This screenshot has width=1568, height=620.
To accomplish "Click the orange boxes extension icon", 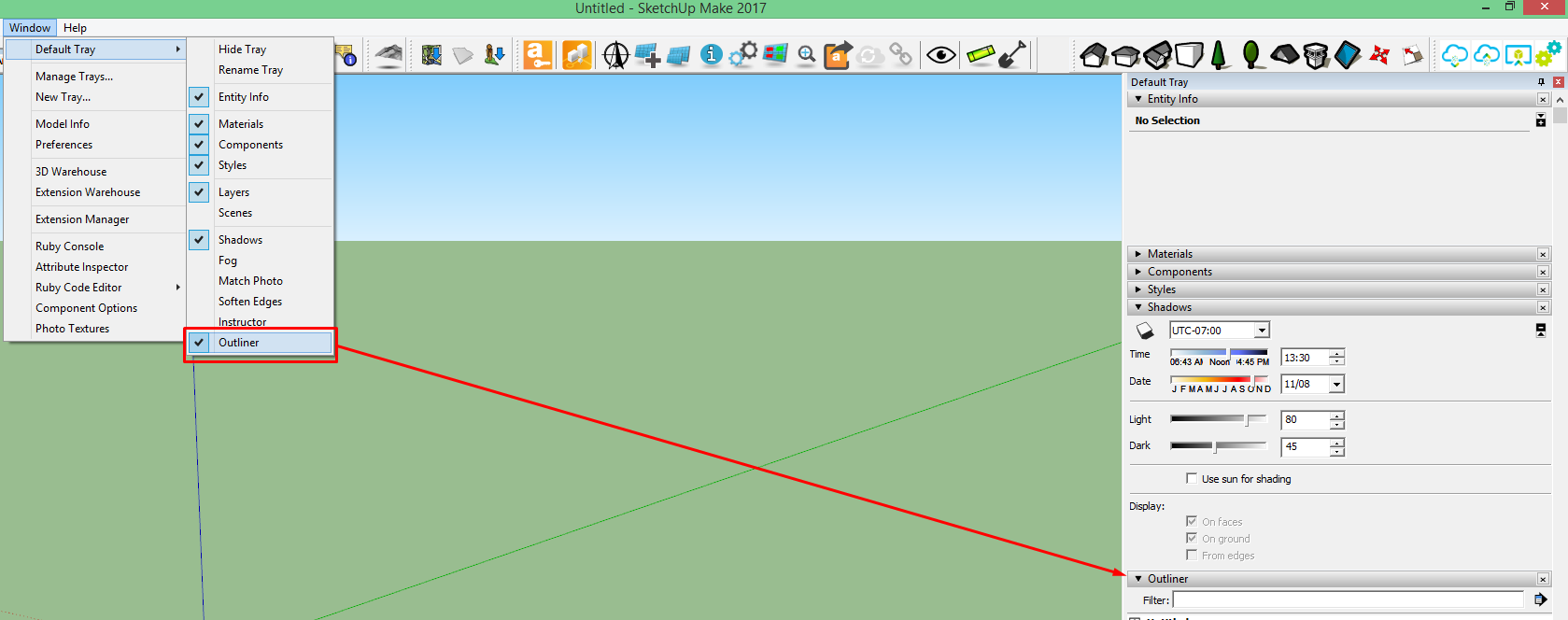I will click(577, 55).
